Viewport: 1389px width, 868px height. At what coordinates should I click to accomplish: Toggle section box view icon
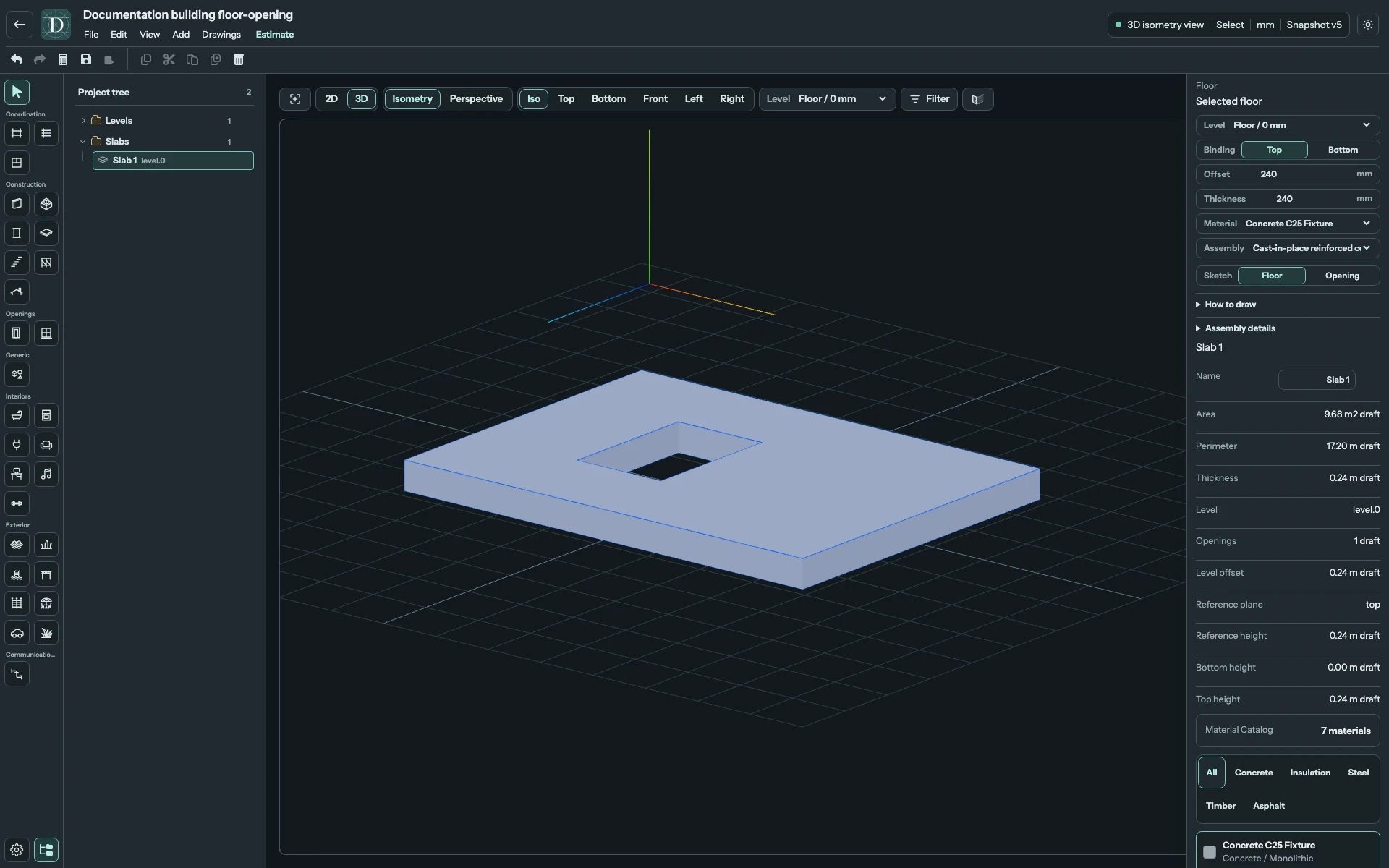[x=978, y=99]
